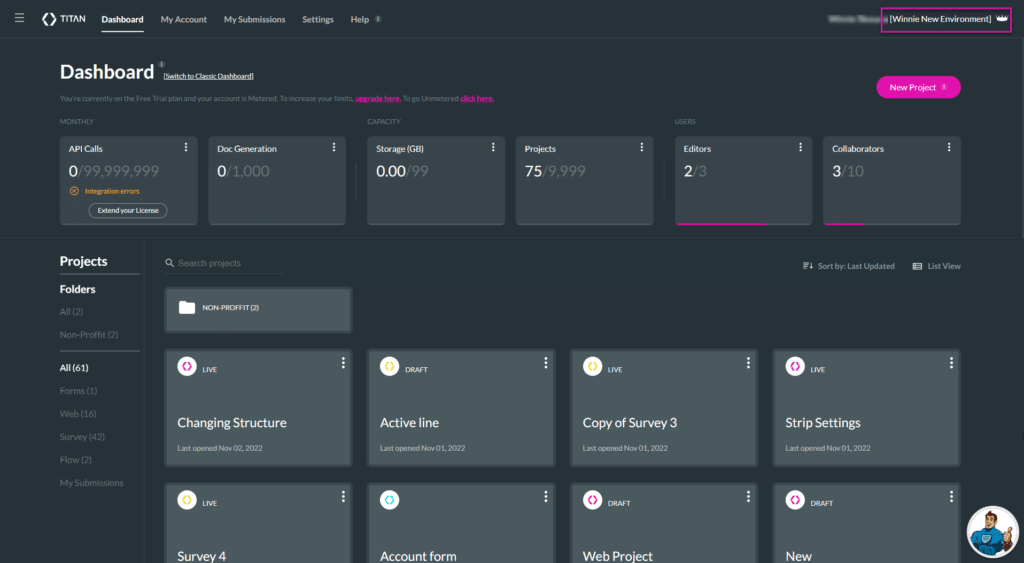Open the Settings menu item
This screenshot has width=1024, height=563.
click(x=318, y=19)
